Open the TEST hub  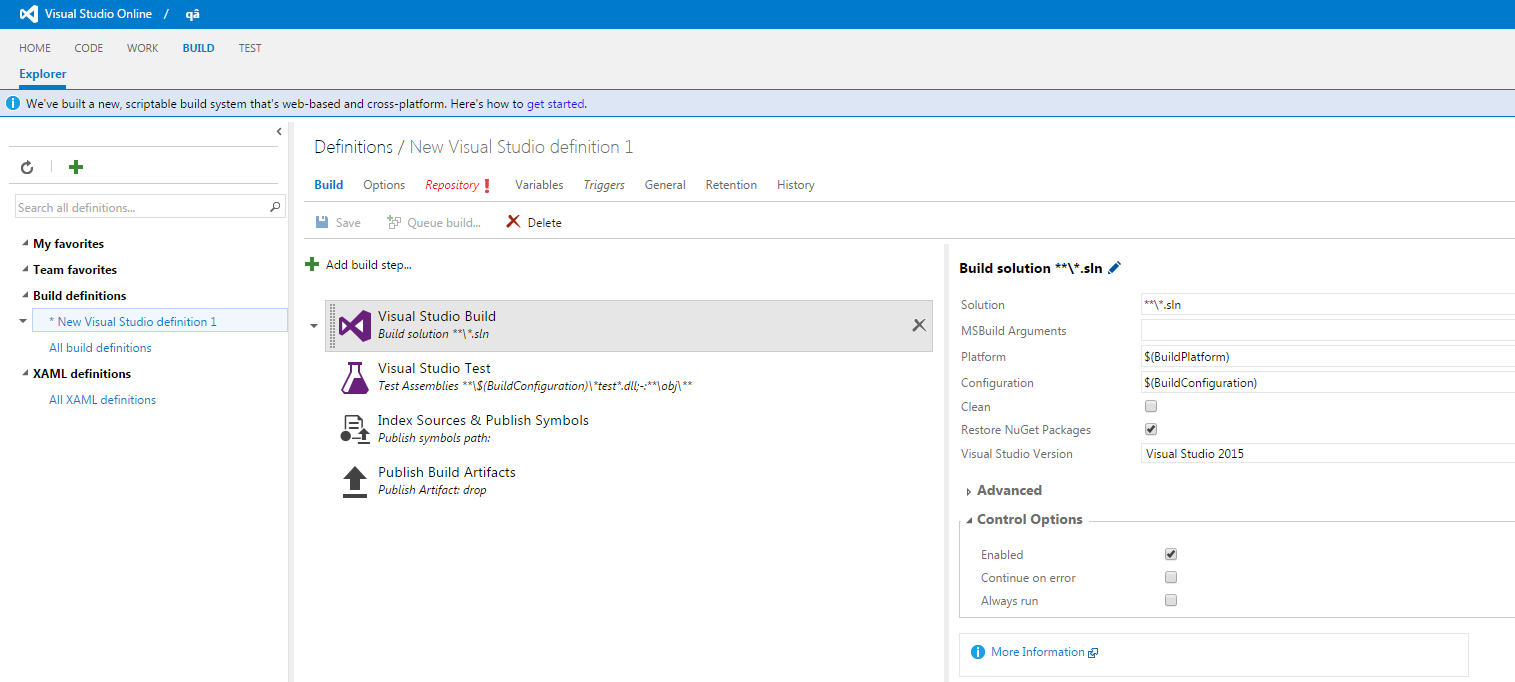click(250, 48)
